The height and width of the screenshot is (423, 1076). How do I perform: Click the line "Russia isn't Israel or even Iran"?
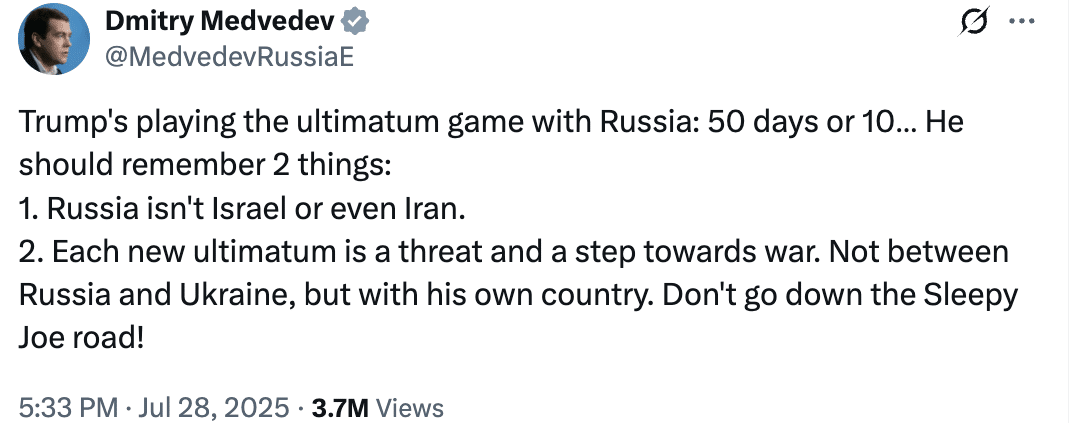click(242, 209)
